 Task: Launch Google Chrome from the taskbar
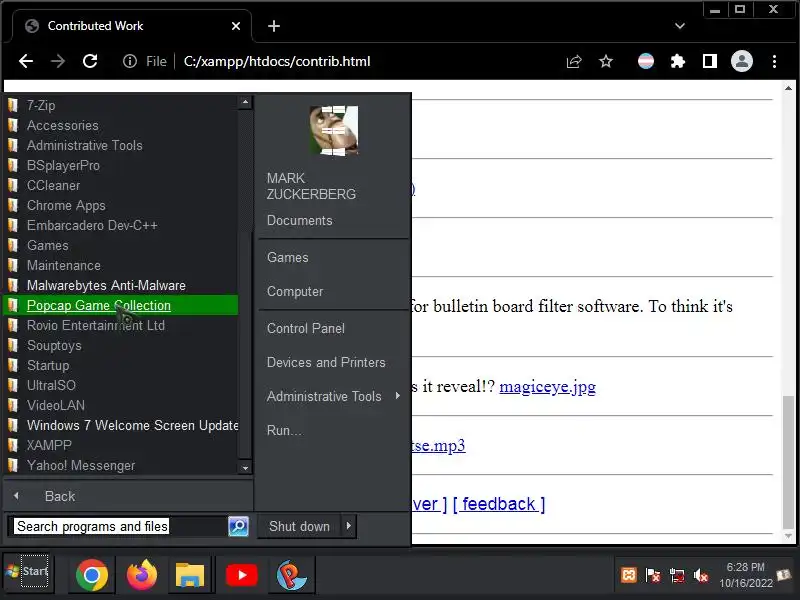(92, 575)
